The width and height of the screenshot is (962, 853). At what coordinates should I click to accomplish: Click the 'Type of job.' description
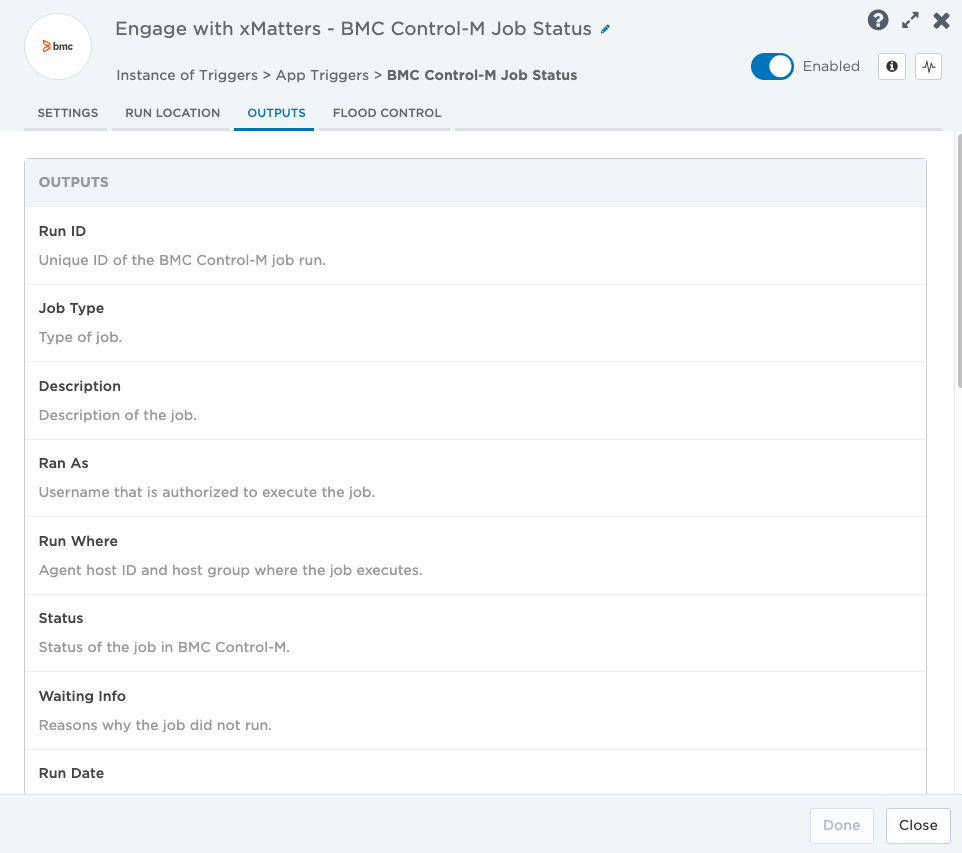tap(80, 338)
